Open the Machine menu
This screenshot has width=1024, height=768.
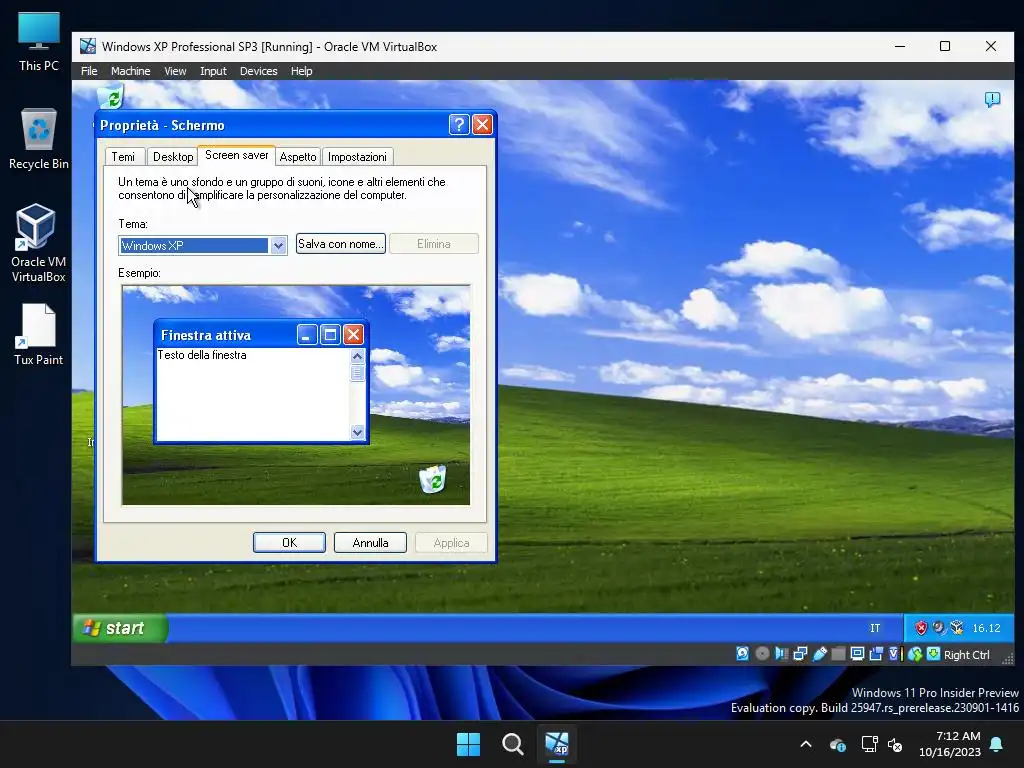tap(131, 71)
